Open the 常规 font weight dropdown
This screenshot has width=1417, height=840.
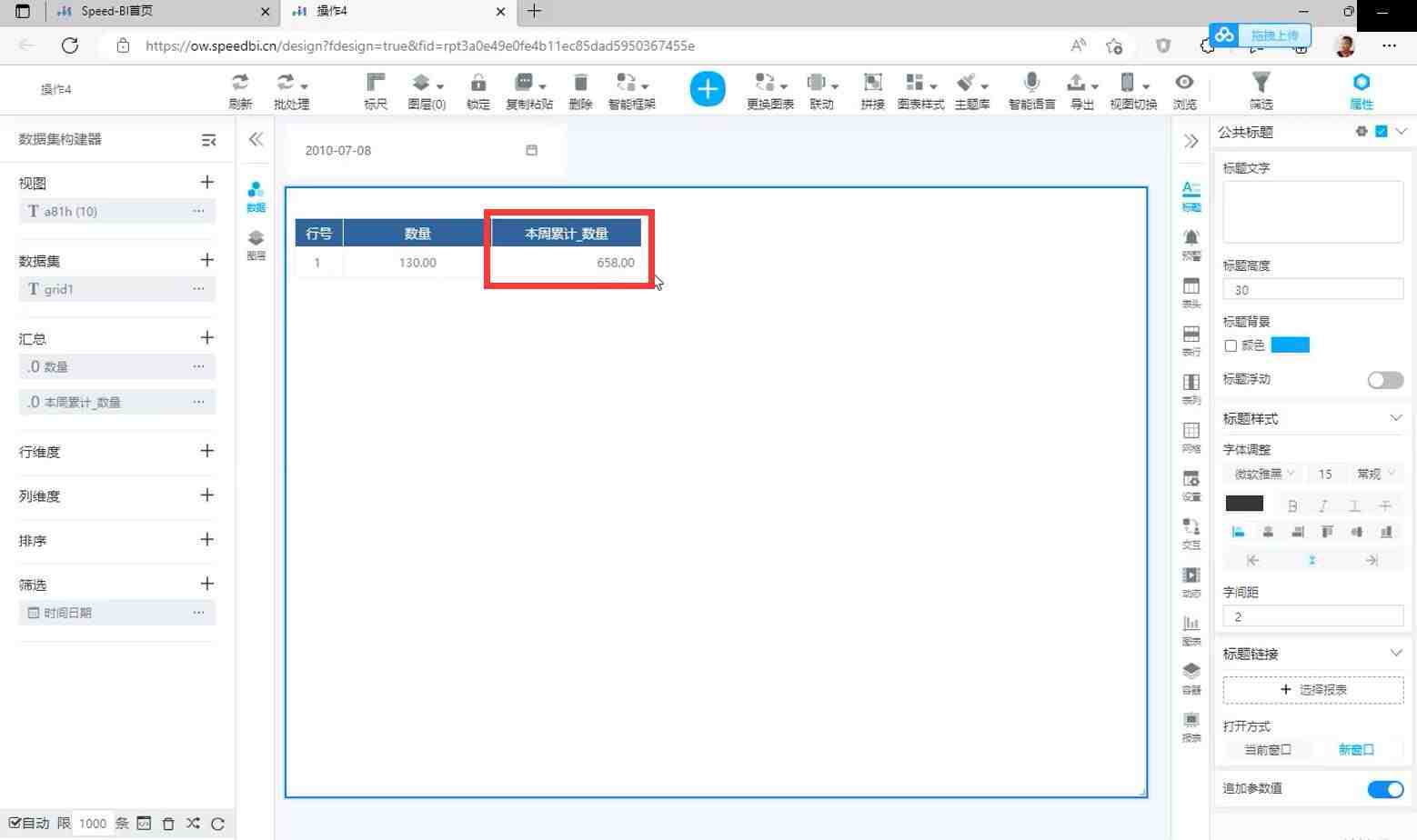pos(1375,474)
